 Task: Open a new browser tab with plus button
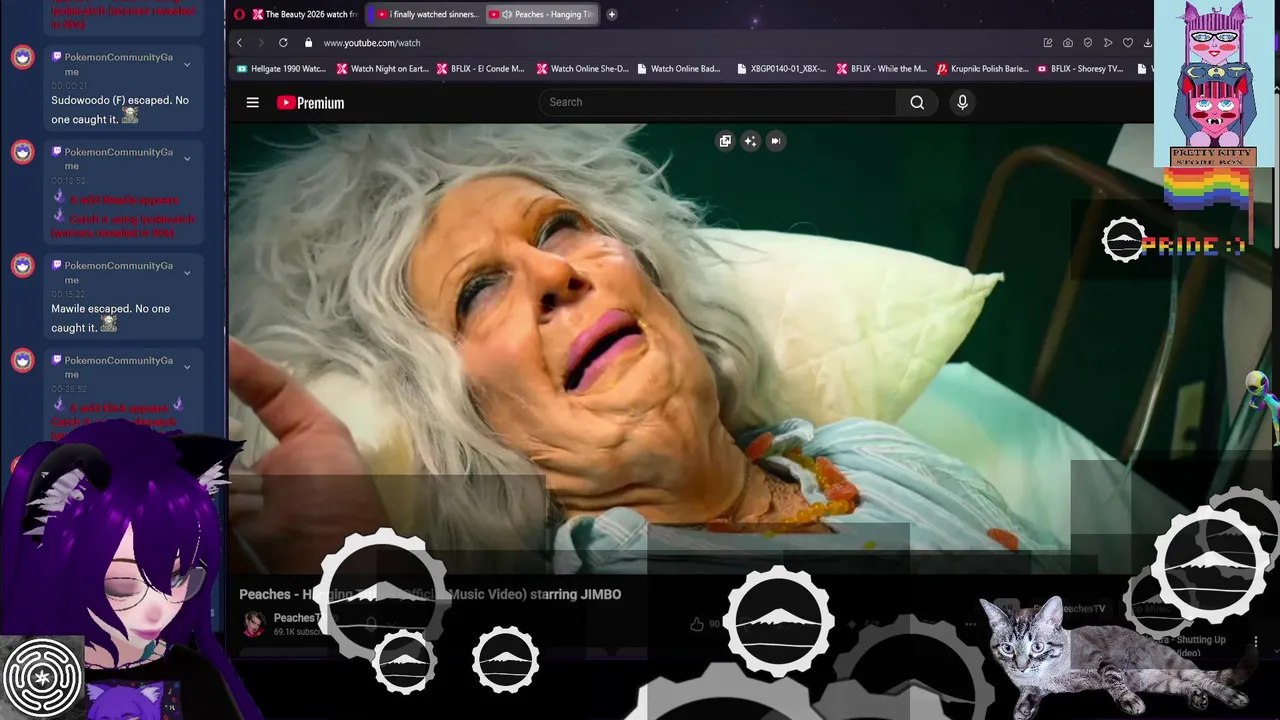(611, 14)
